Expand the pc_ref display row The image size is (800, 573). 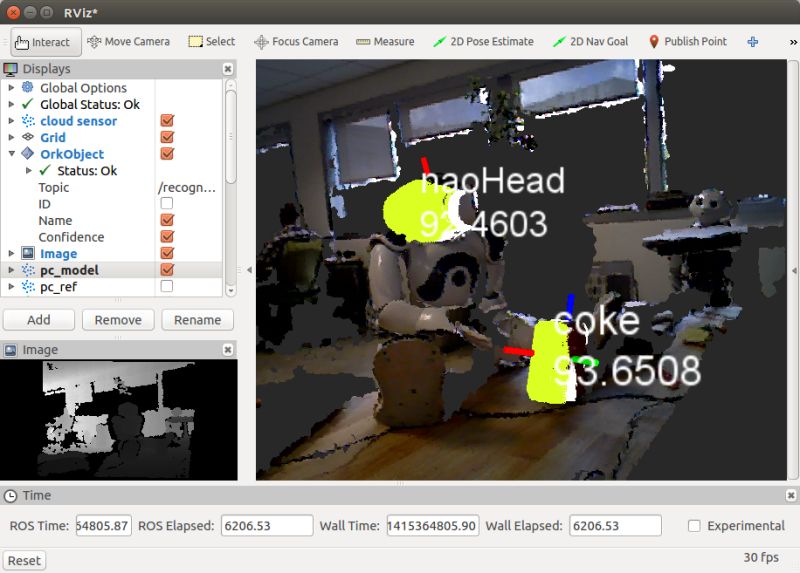click(x=11, y=287)
